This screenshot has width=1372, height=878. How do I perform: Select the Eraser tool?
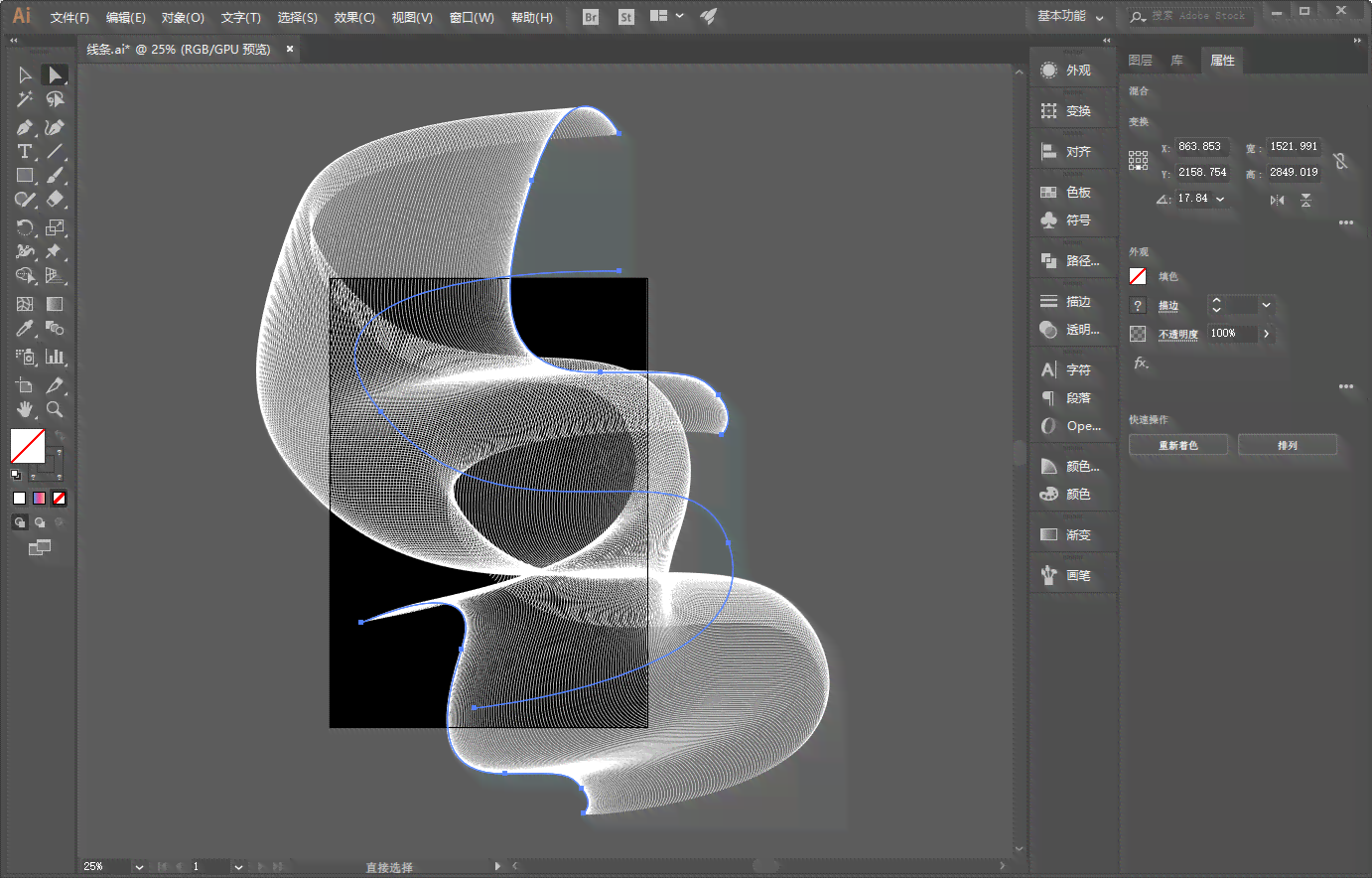[56, 199]
